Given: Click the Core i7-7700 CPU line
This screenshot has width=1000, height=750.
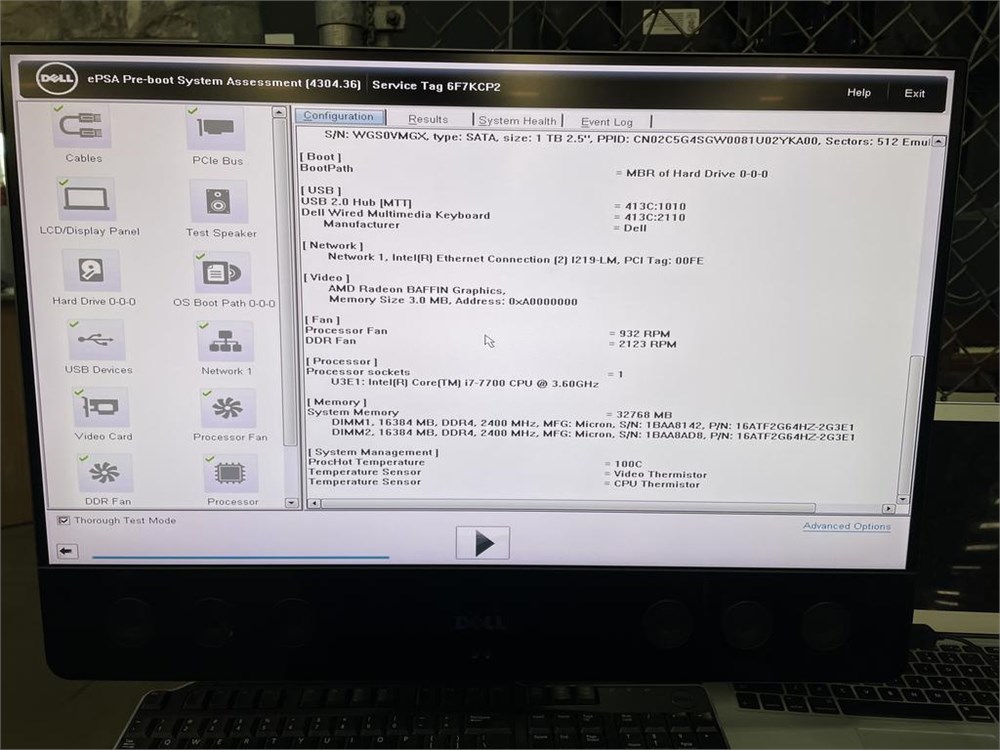Looking at the screenshot, I should point(464,383).
